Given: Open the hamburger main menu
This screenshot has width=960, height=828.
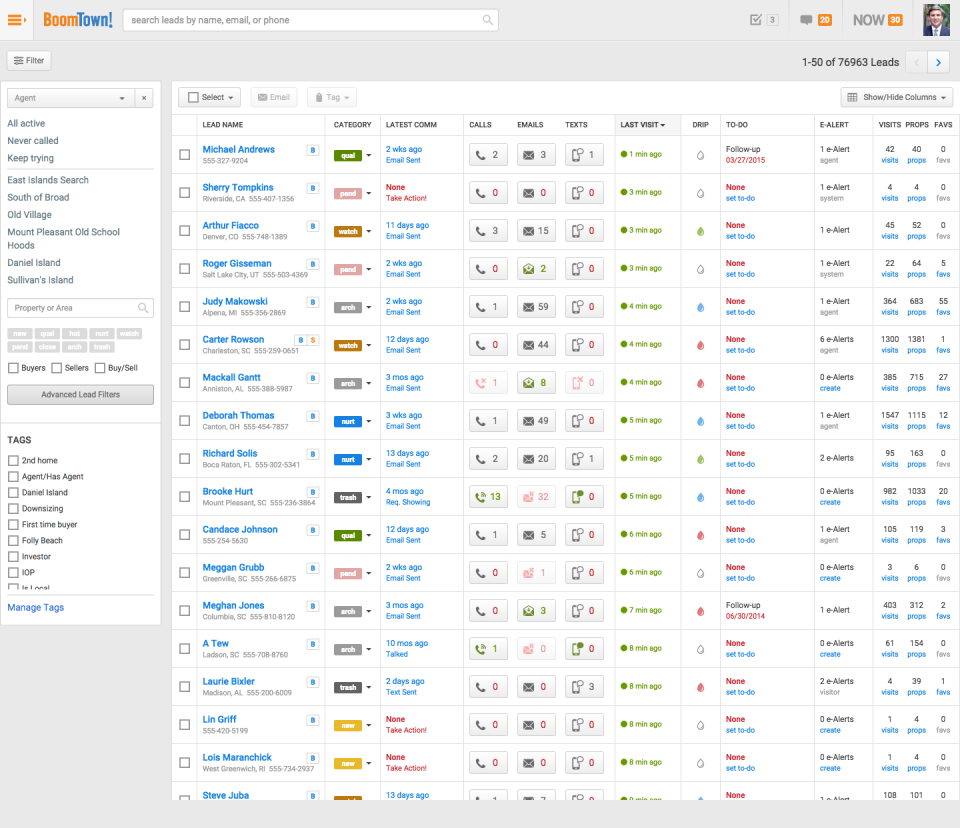Looking at the screenshot, I should [x=17, y=20].
